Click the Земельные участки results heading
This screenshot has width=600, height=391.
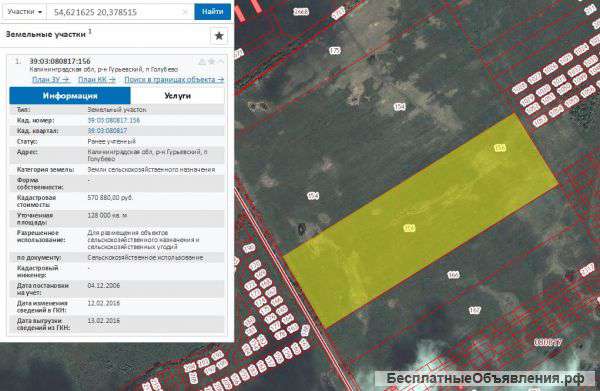click(x=46, y=34)
